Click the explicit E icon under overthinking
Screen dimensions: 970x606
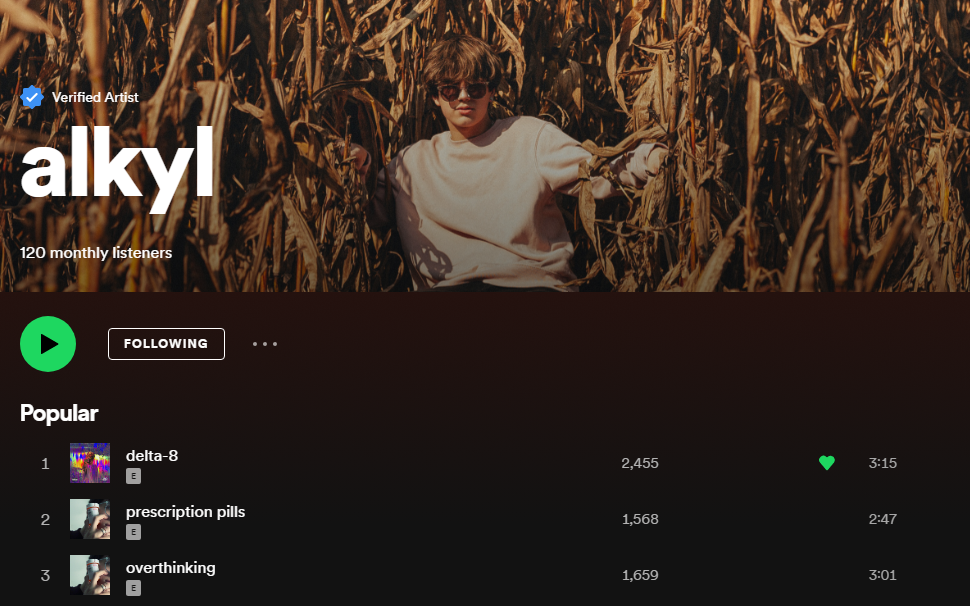(x=134, y=588)
